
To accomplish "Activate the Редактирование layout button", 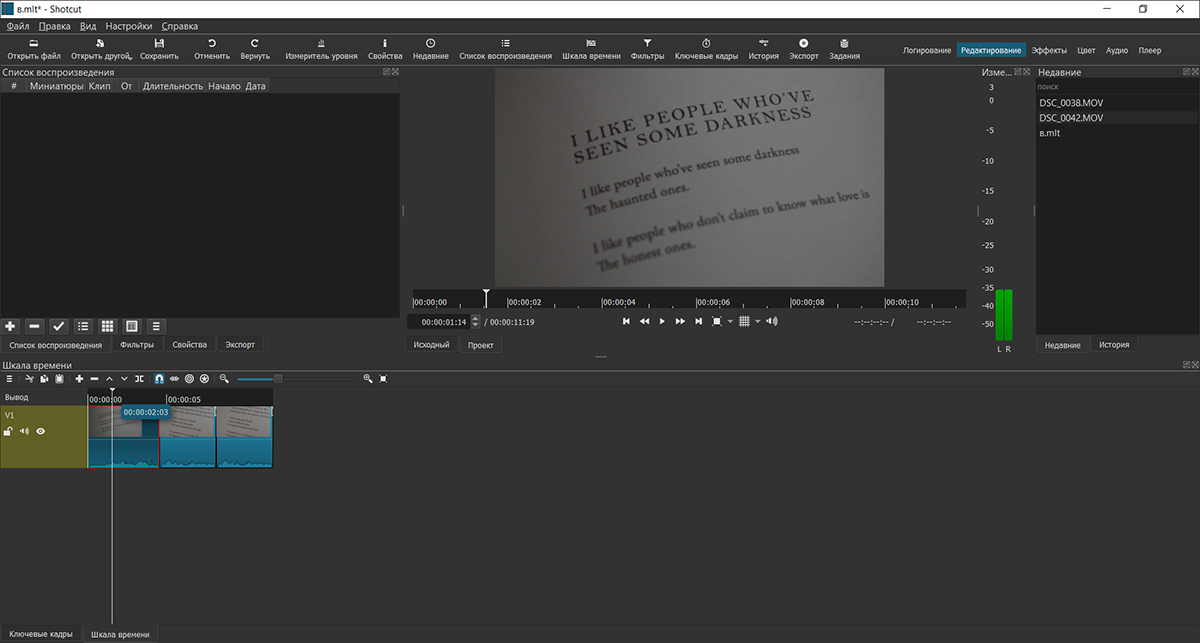I will (991, 50).
